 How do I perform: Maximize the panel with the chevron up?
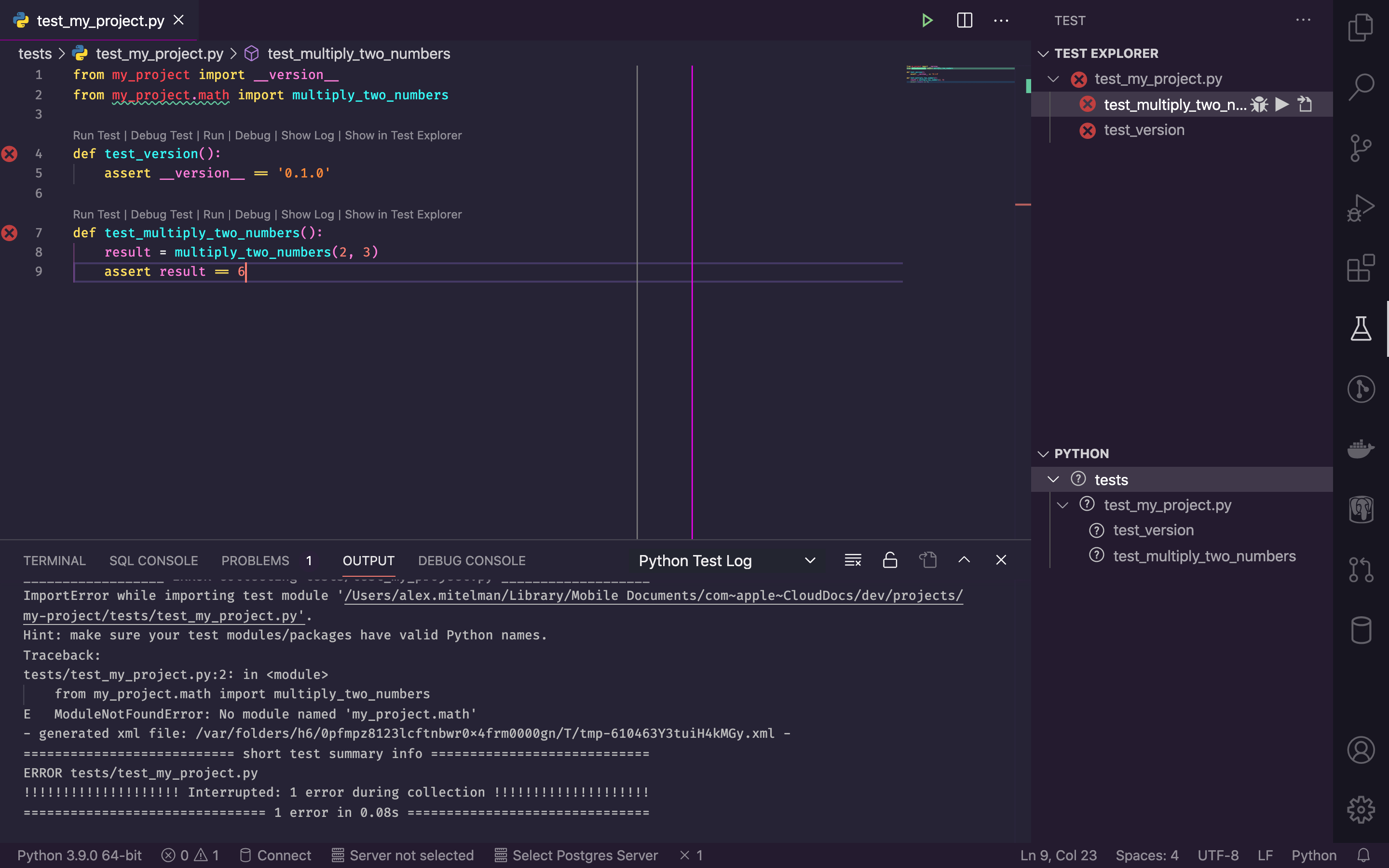point(964,560)
